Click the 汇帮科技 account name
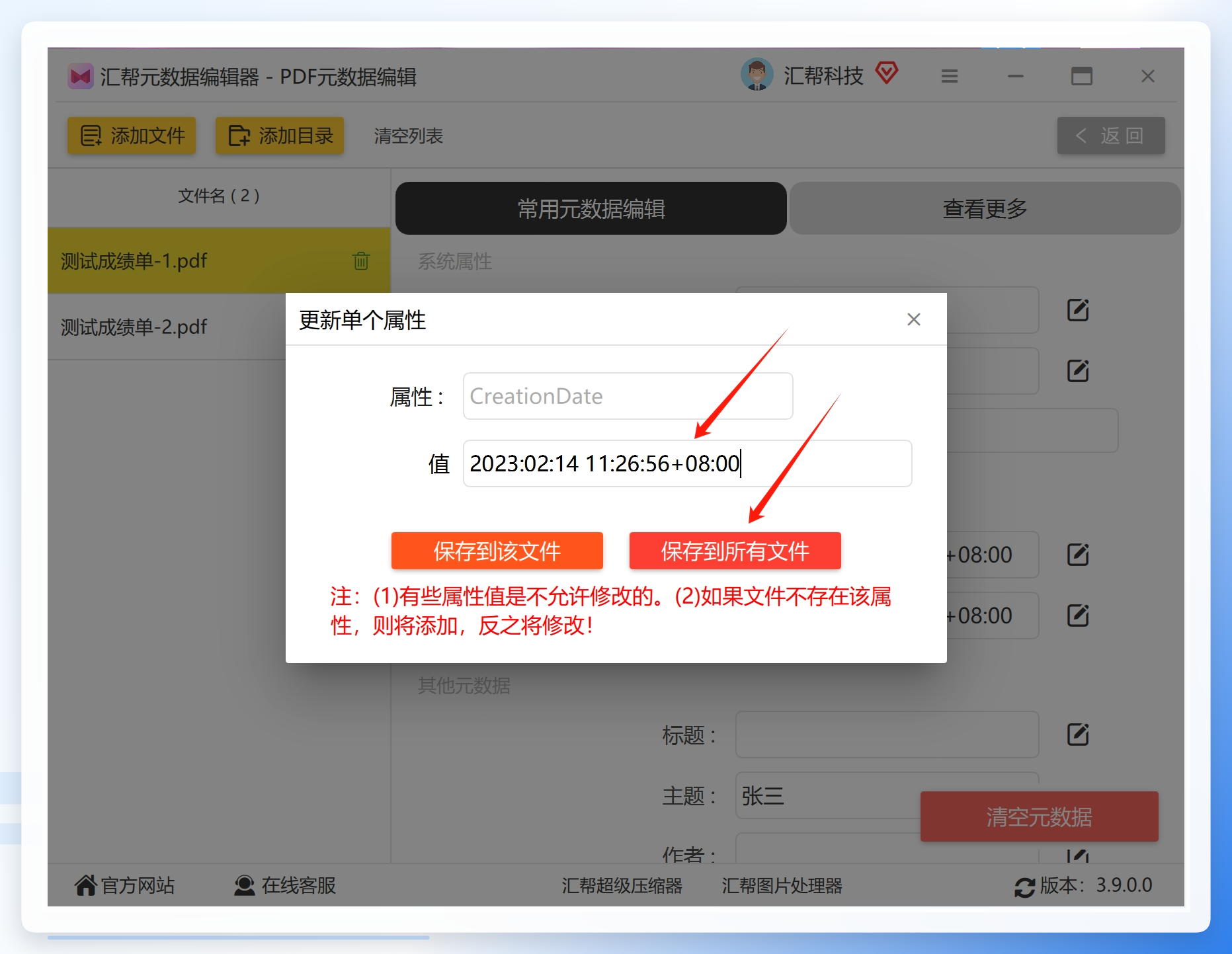 point(823,75)
